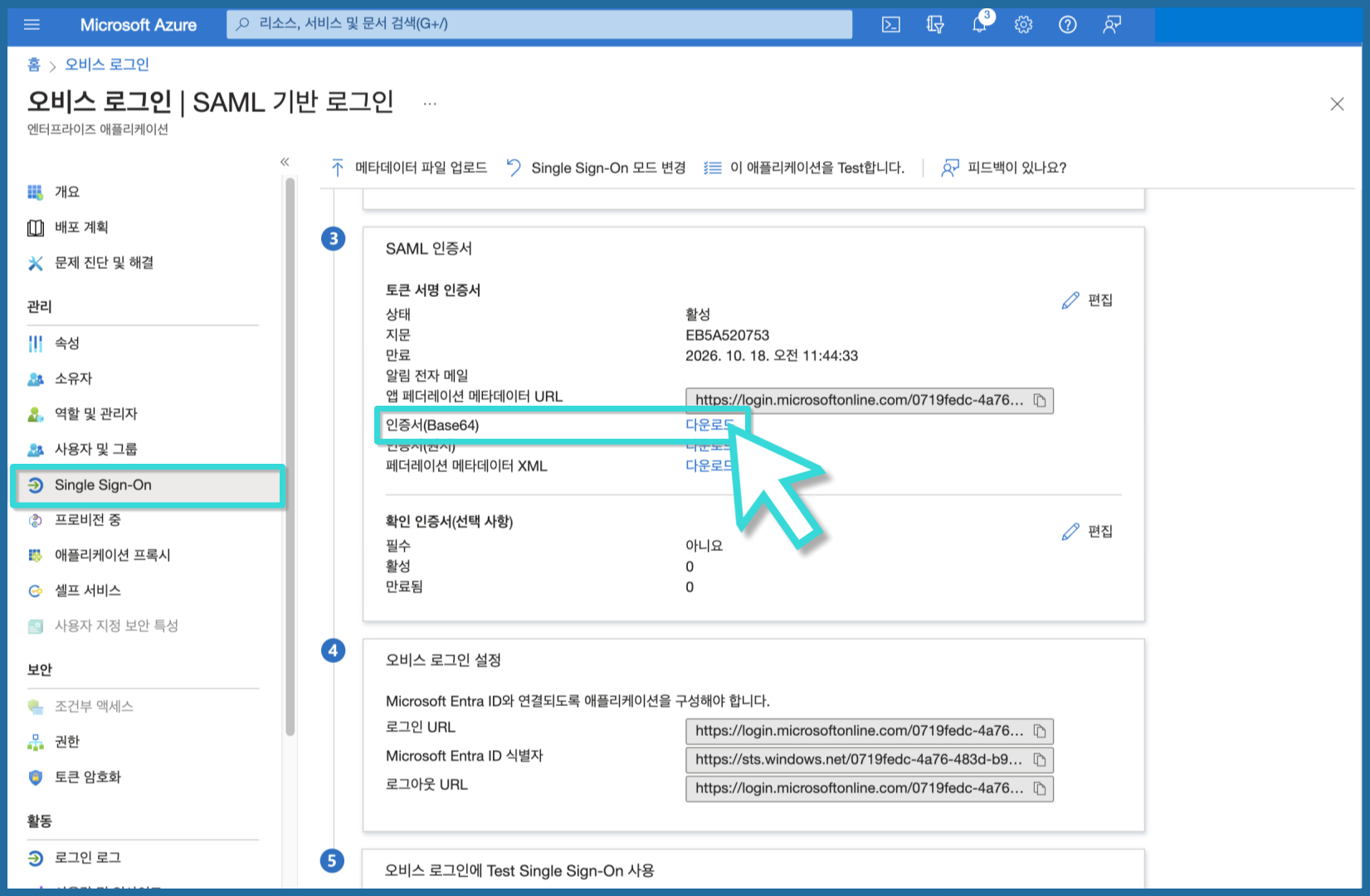
Task: Click 이 애플리케이션을 Test합니다 toolbar button
Action: point(803,168)
